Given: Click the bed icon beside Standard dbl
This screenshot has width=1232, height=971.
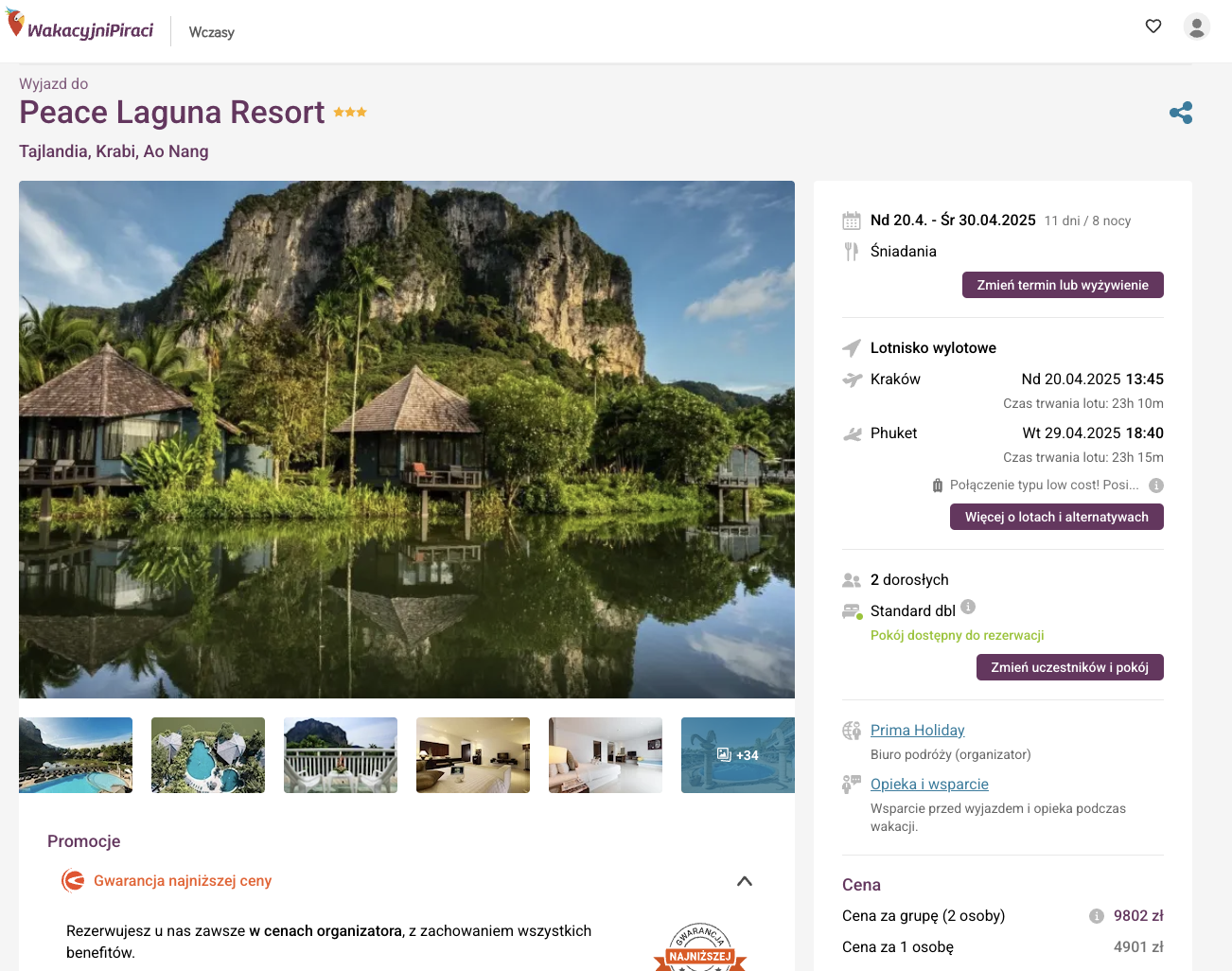Looking at the screenshot, I should pos(853,611).
